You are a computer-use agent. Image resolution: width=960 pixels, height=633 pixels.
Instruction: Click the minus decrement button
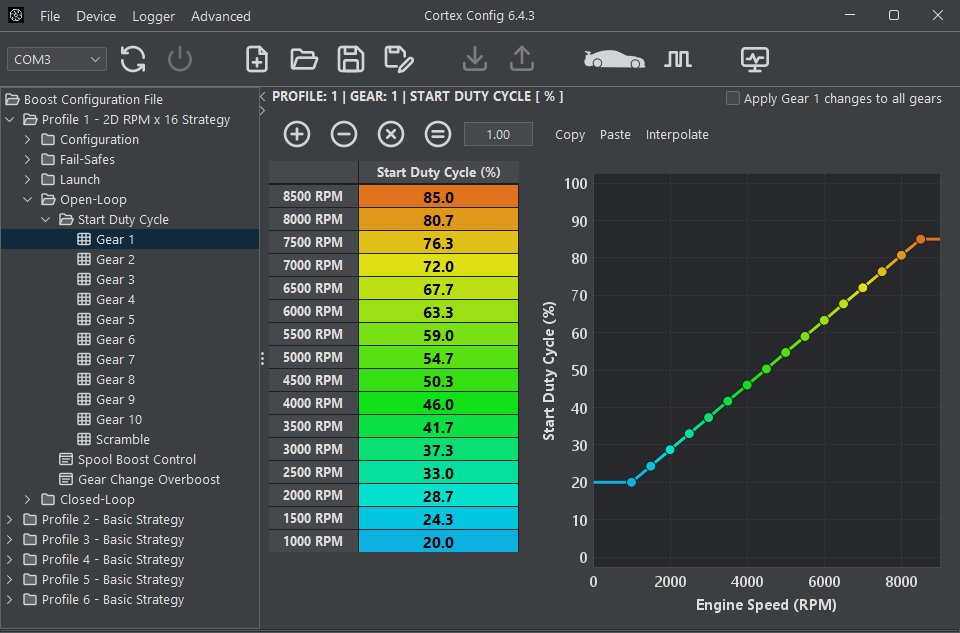(x=344, y=134)
